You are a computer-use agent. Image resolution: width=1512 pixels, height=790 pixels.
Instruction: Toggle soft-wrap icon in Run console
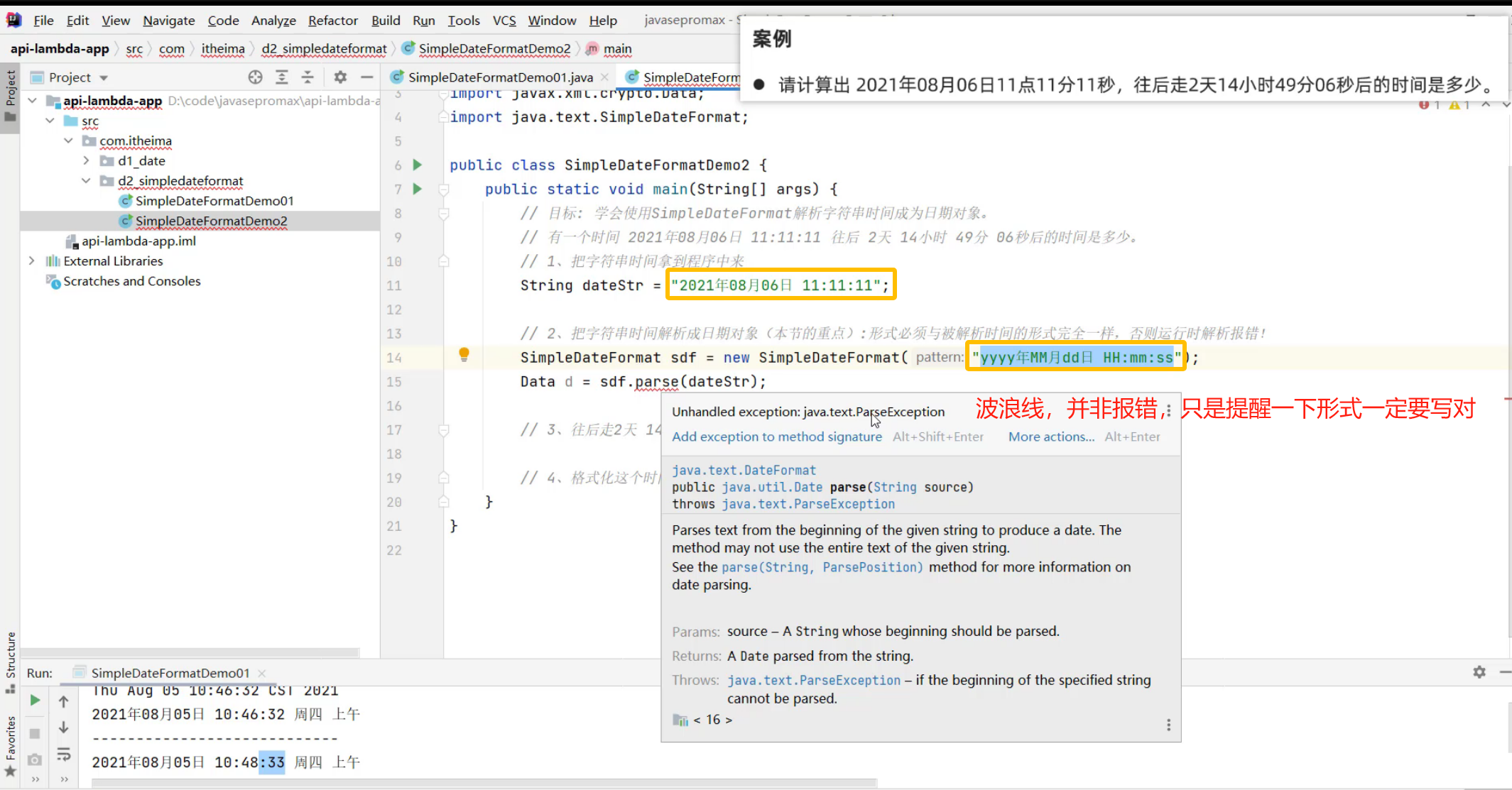63,754
